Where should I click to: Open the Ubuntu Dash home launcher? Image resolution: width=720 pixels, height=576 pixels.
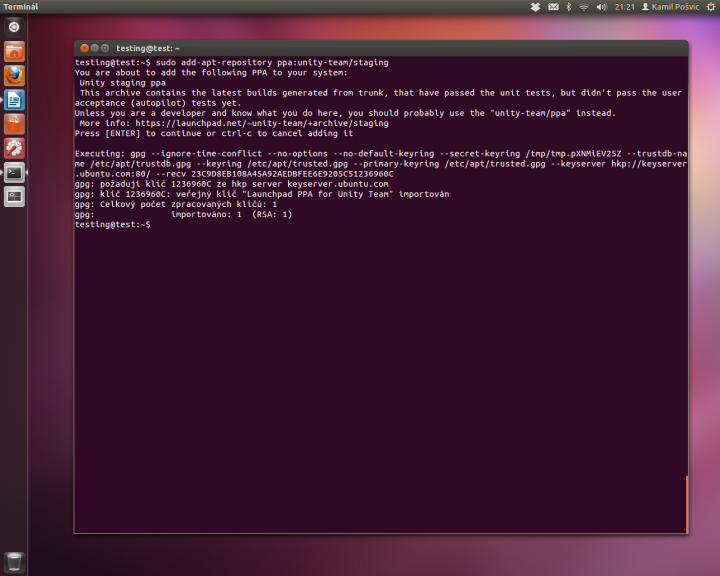[14, 27]
